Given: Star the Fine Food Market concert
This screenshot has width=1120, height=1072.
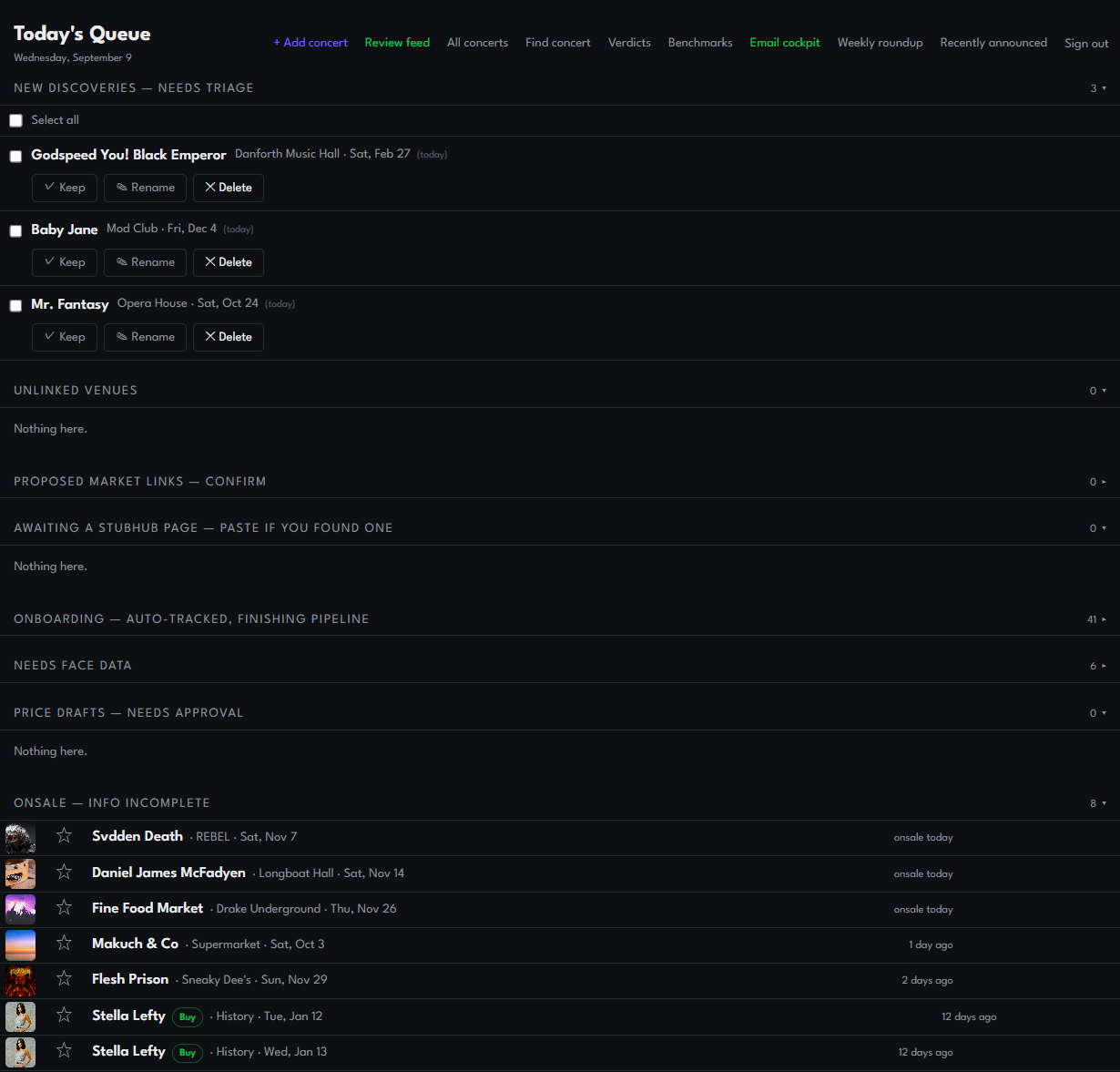Looking at the screenshot, I should pos(64,907).
